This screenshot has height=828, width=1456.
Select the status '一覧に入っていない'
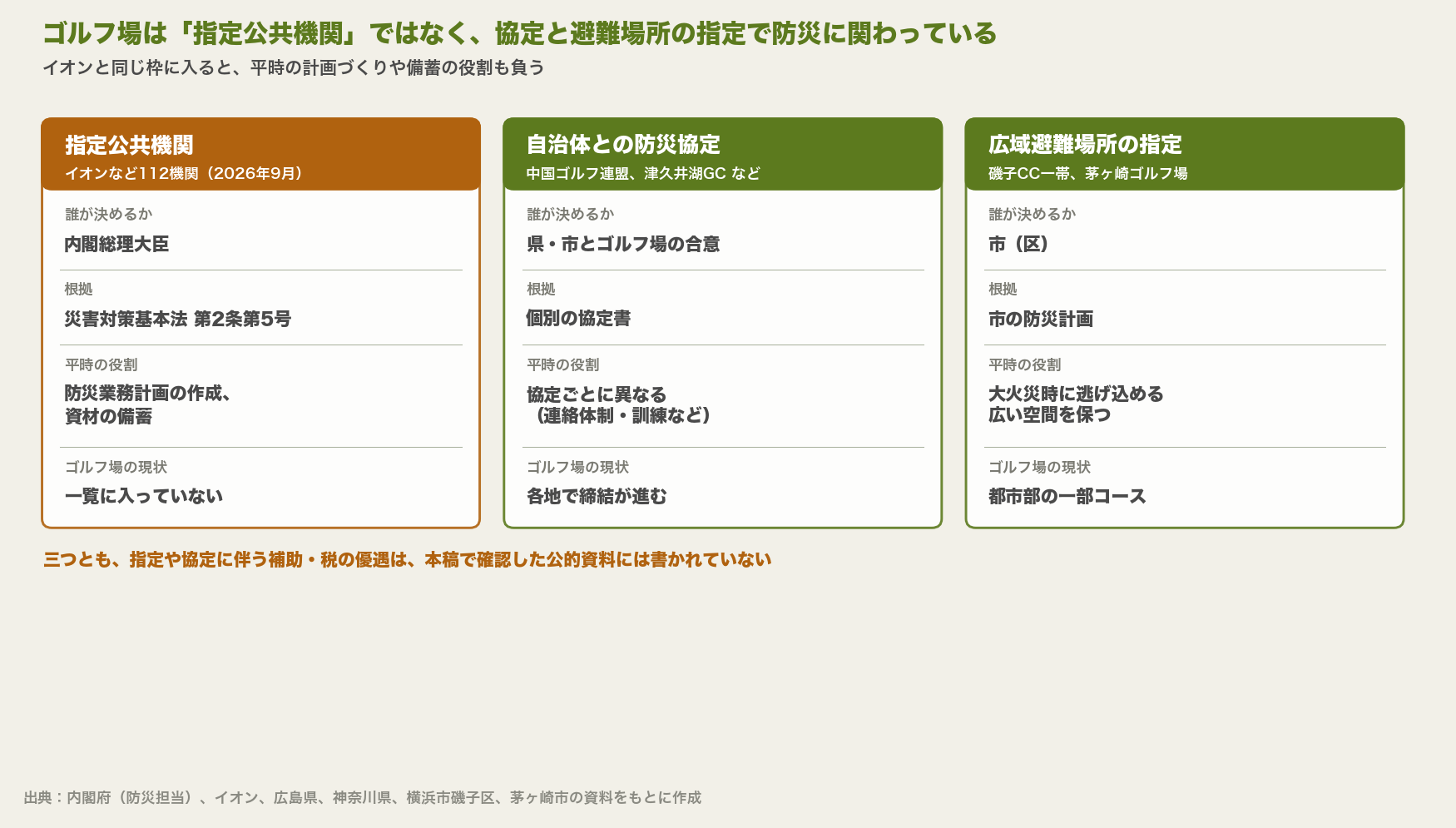(x=144, y=496)
